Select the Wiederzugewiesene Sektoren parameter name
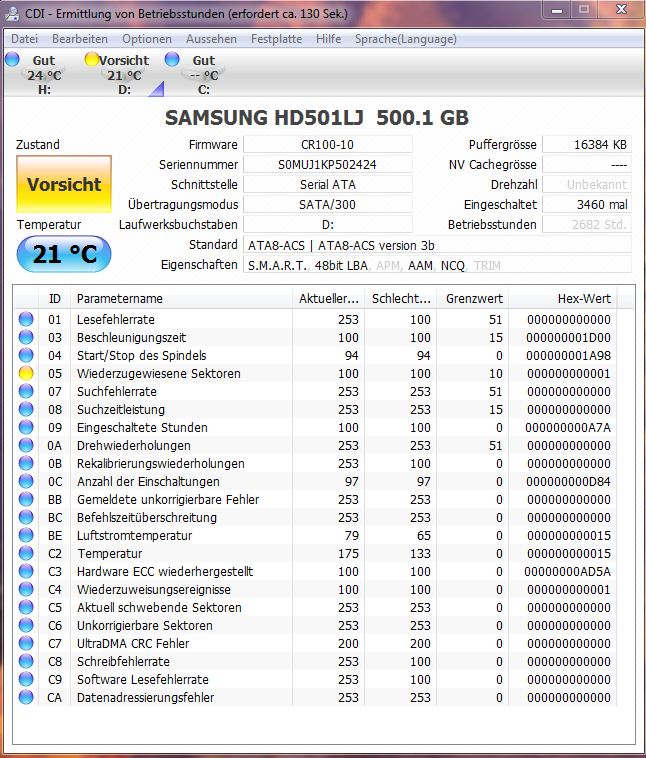Screen dimensions: 646x758 (159, 373)
